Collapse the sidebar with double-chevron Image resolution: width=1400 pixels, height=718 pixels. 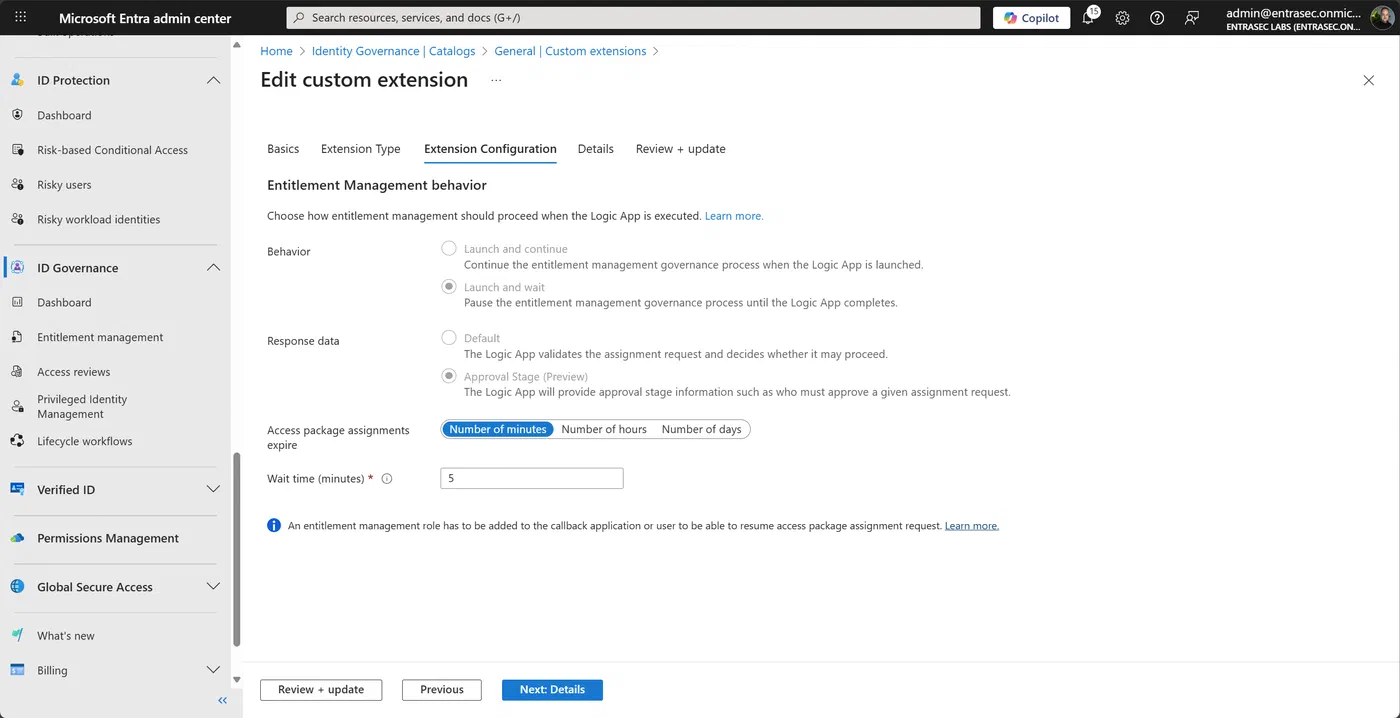click(x=223, y=701)
